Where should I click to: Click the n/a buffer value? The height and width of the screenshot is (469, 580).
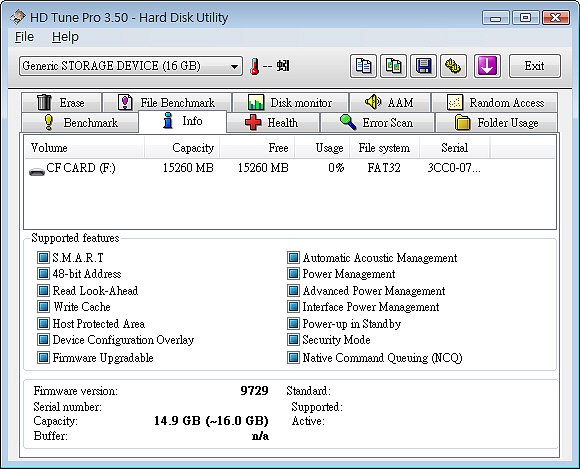point(260,436)
